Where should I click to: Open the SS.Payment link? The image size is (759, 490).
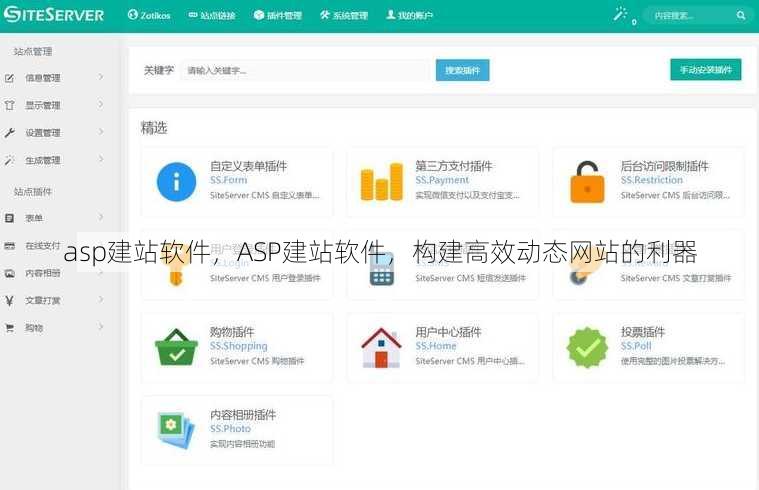[x=442, y=180]
